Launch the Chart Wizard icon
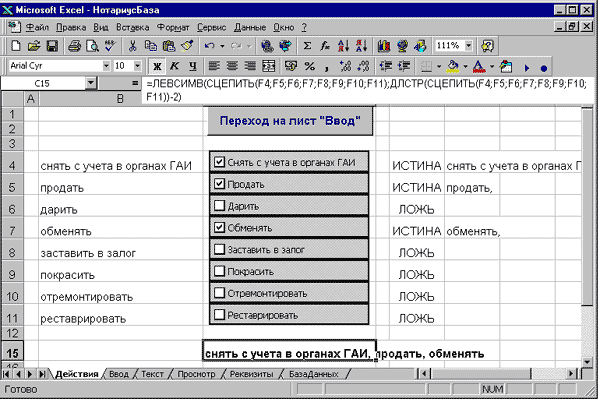Screen dimensions: 600x402 tap(384, 46)
